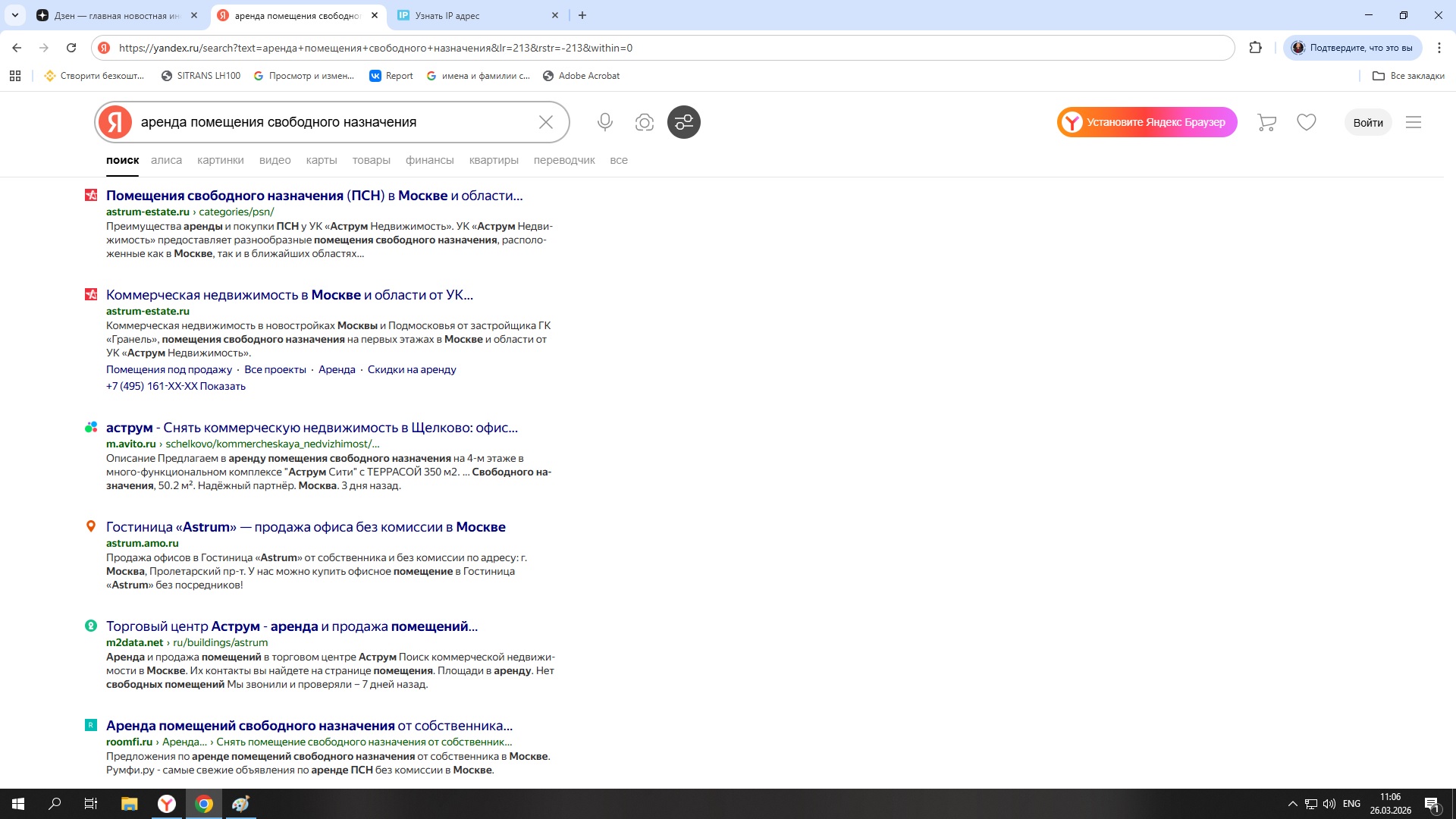Open search filter settings icon

click(683, 122)
